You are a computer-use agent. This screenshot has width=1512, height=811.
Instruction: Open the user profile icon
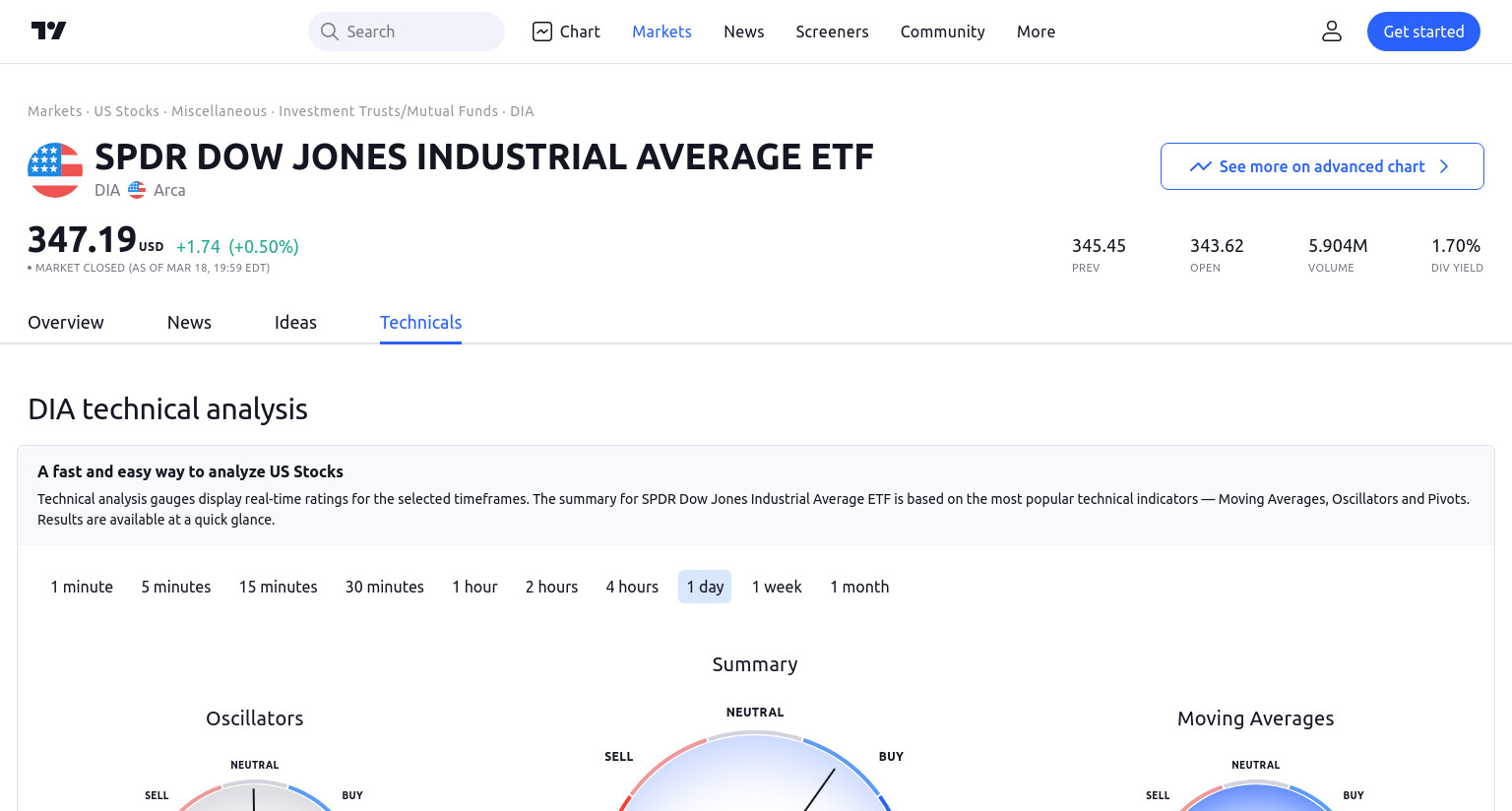[1332, 31]
